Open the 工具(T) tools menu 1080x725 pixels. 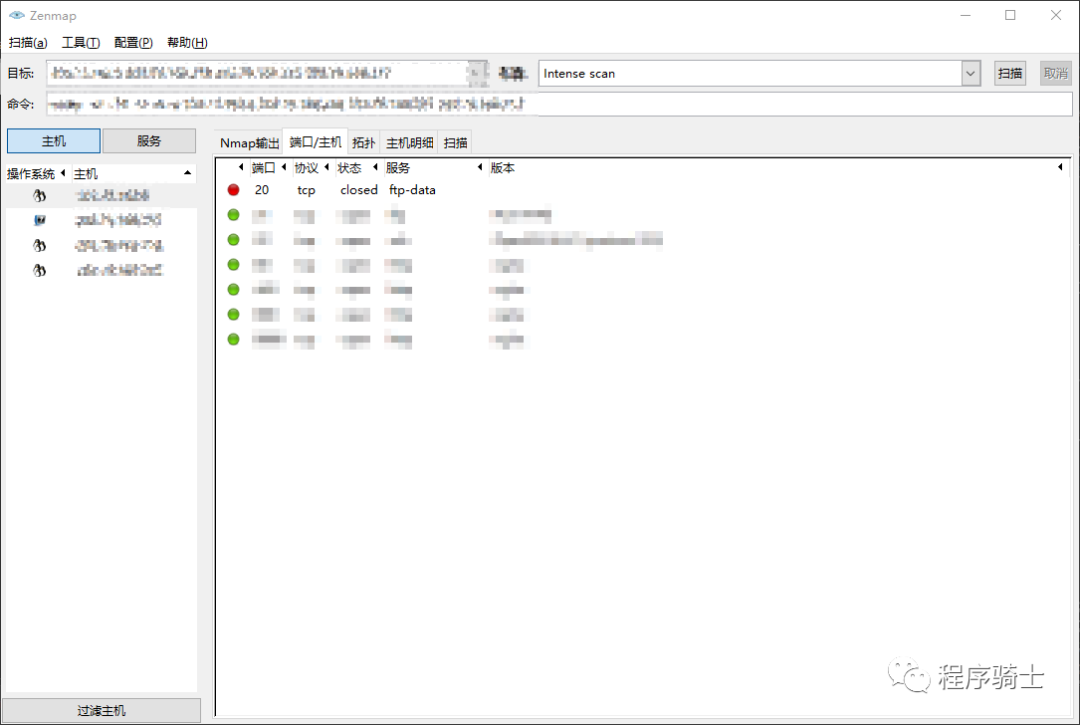point(81,43)
